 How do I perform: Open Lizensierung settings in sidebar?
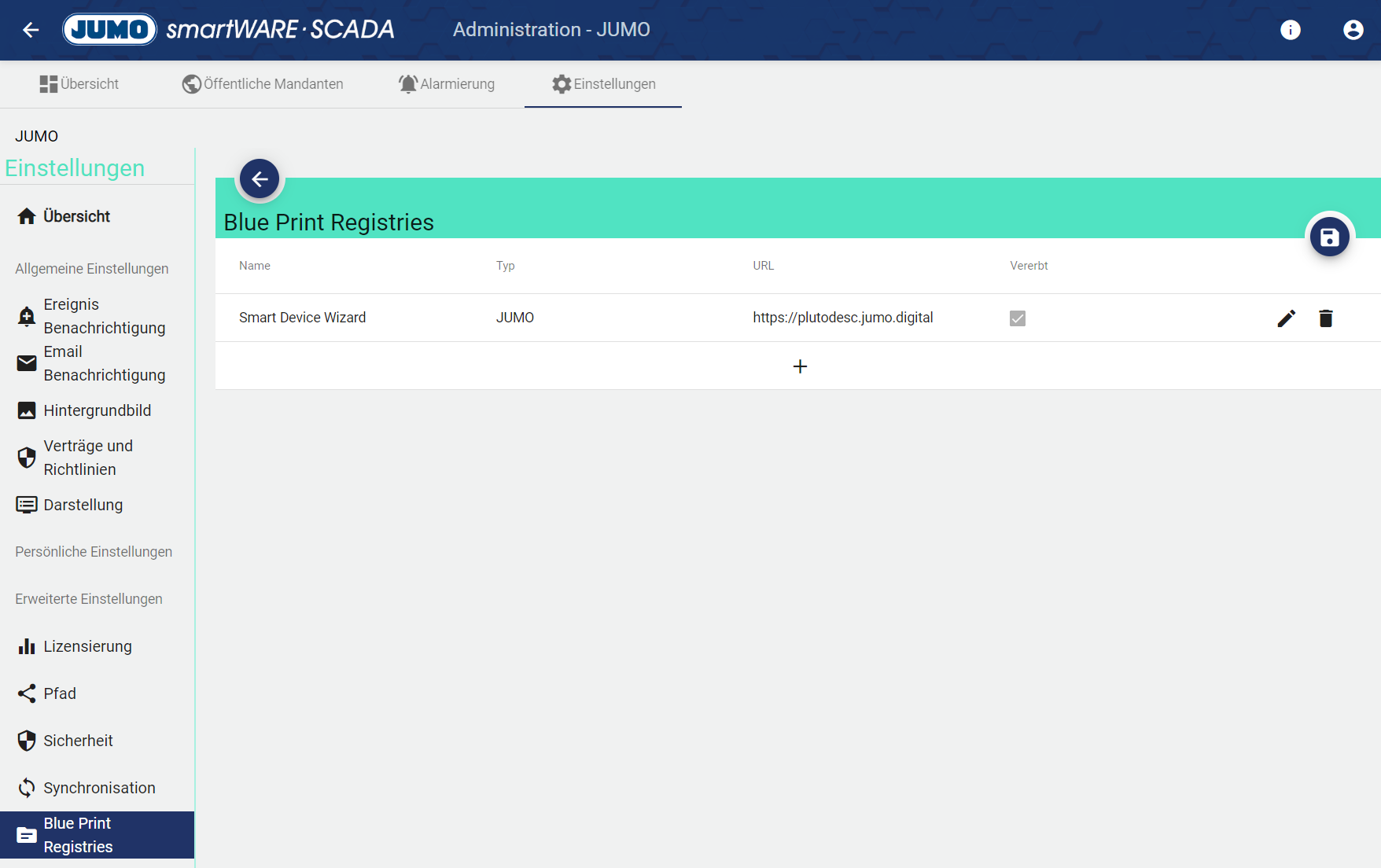point(87,646)
